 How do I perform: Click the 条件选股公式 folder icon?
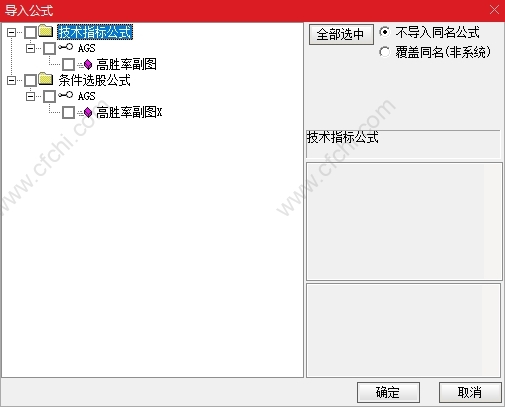[x=46, y=79]
